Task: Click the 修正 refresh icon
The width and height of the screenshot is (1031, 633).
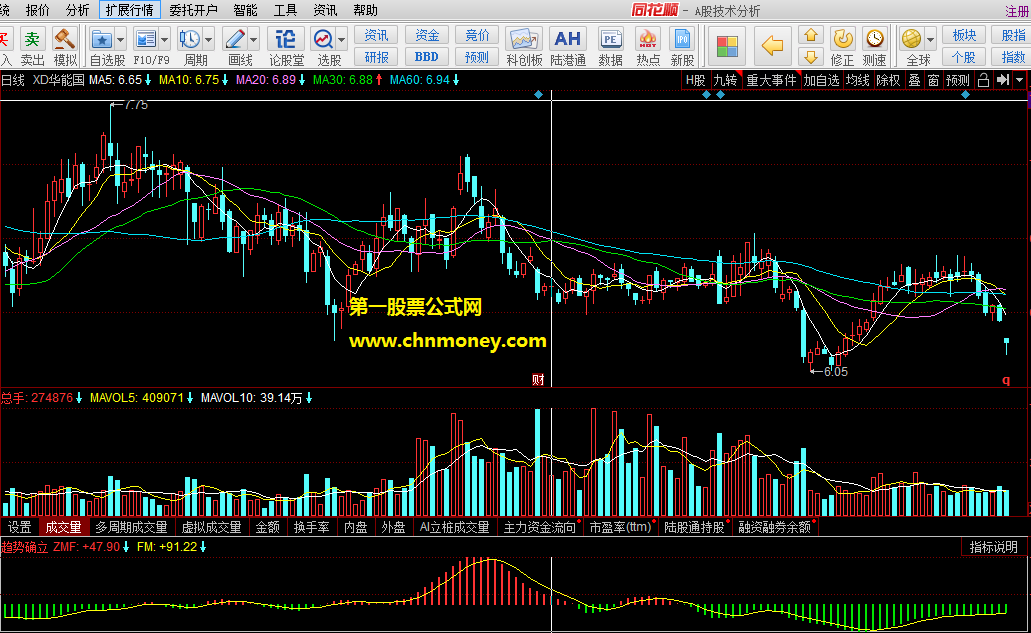Action: coord(842,39)
